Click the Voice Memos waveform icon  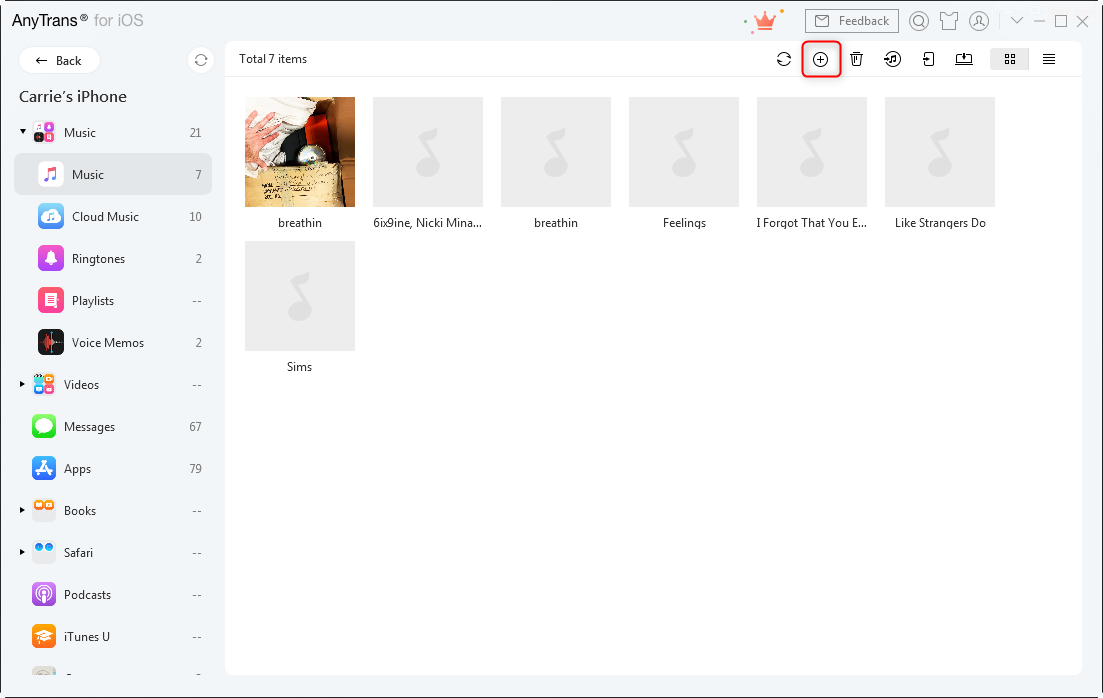click(51, 343)
